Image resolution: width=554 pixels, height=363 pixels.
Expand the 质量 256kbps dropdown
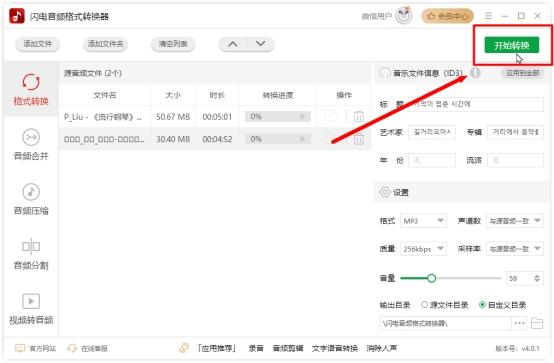(x=423, y=249)
